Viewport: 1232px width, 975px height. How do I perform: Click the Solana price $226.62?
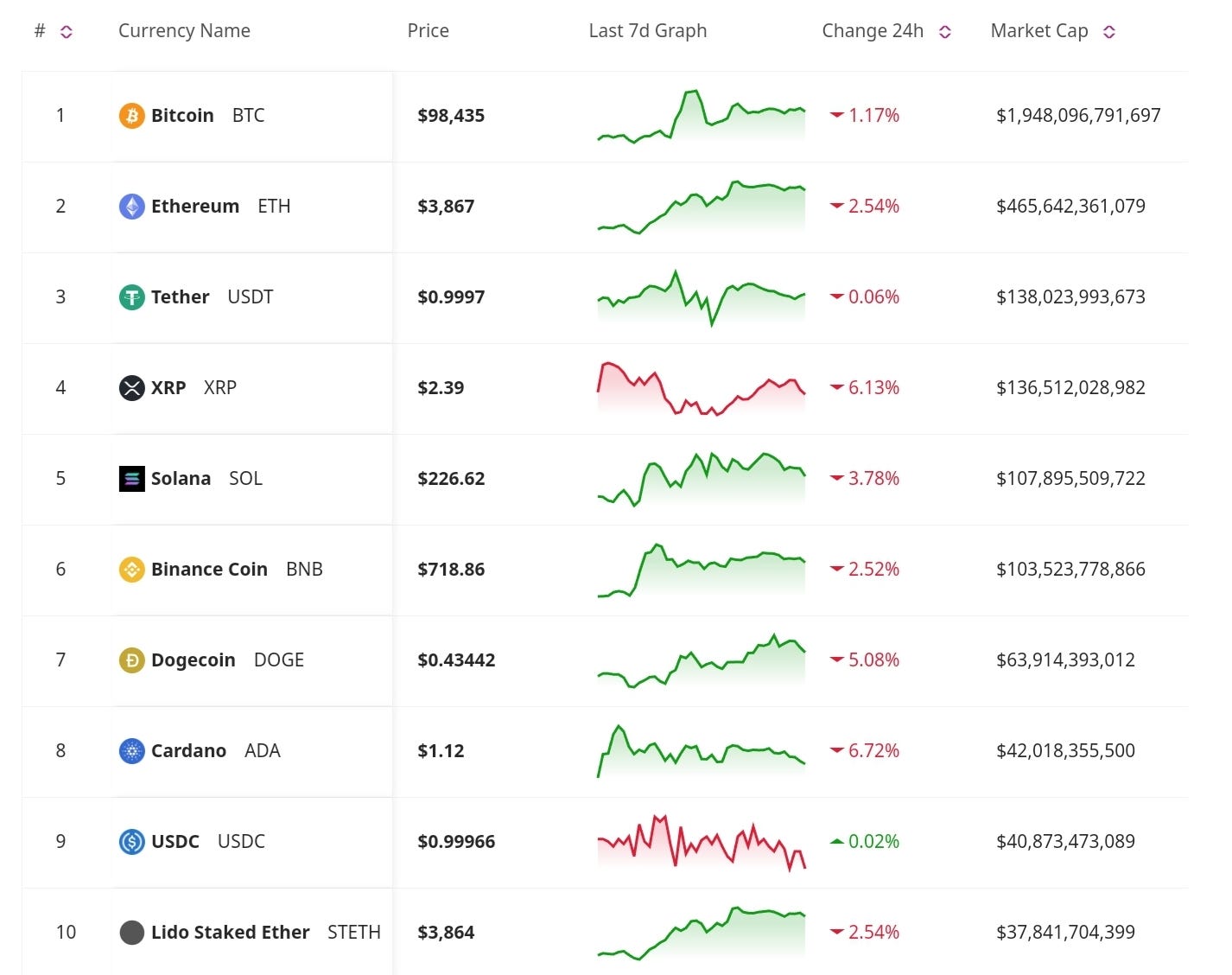[x=451, y=478]
